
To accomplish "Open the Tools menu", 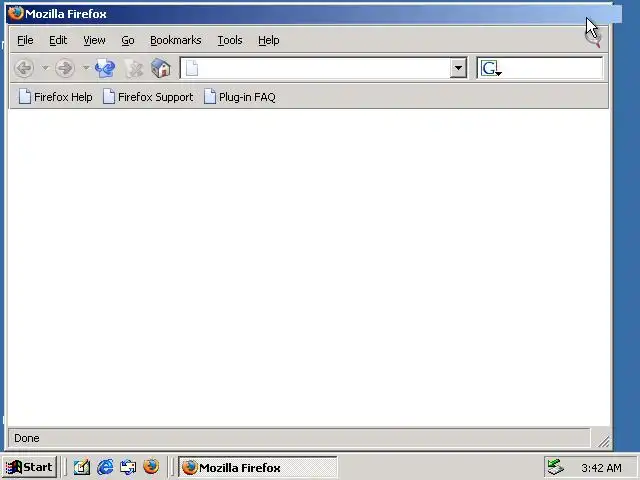I will [230, 40].
